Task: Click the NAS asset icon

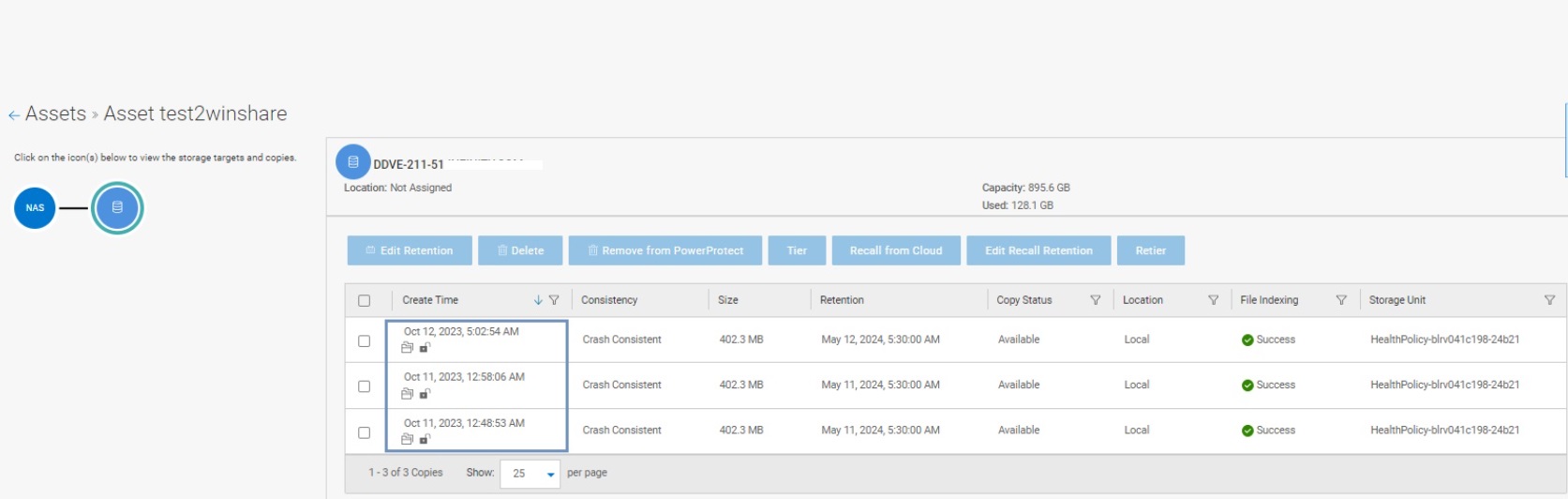Action: (35, 208)
